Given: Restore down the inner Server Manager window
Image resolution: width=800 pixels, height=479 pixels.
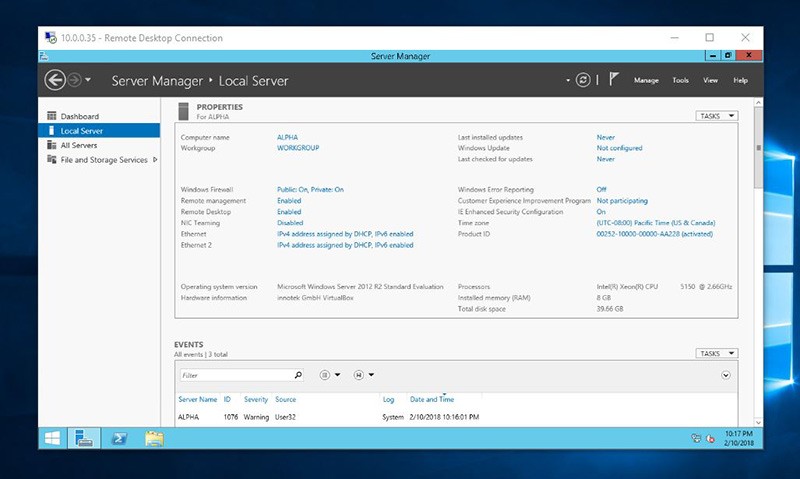Looking at the screenshot, I should click(728, 55).
